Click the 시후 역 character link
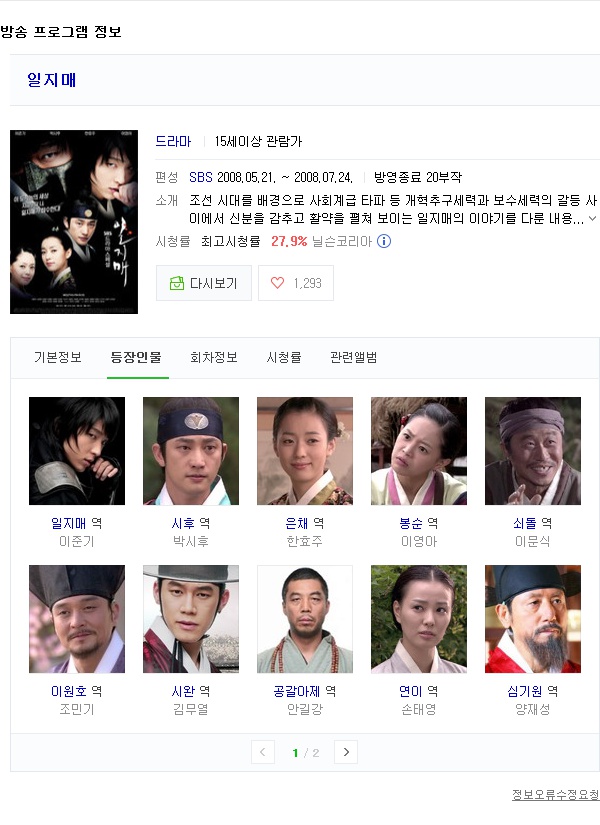600x825 pixels. pos(191,524)
